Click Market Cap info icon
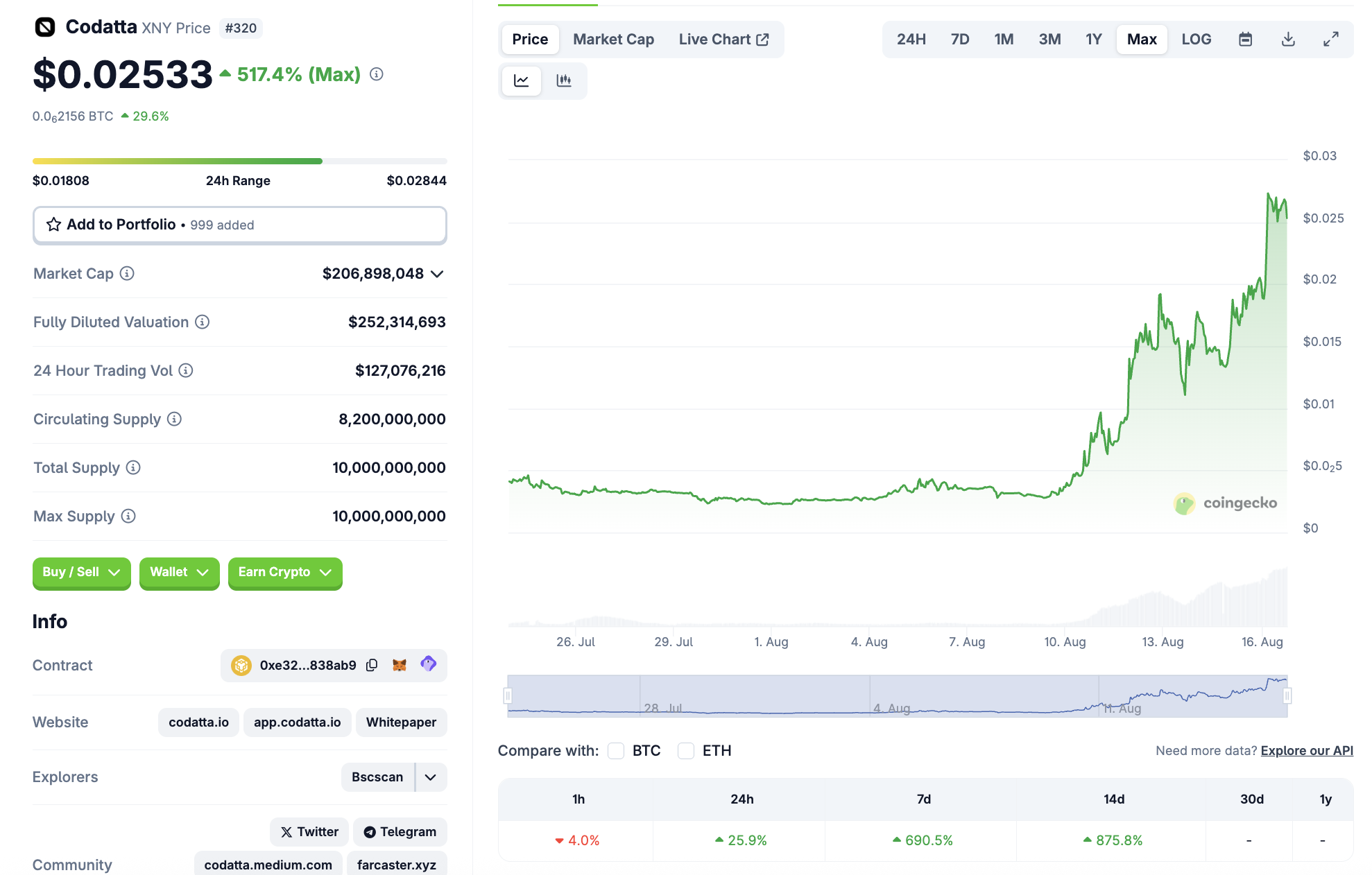The width and height of the screenshot is (1372, 875). pos(127,274)
